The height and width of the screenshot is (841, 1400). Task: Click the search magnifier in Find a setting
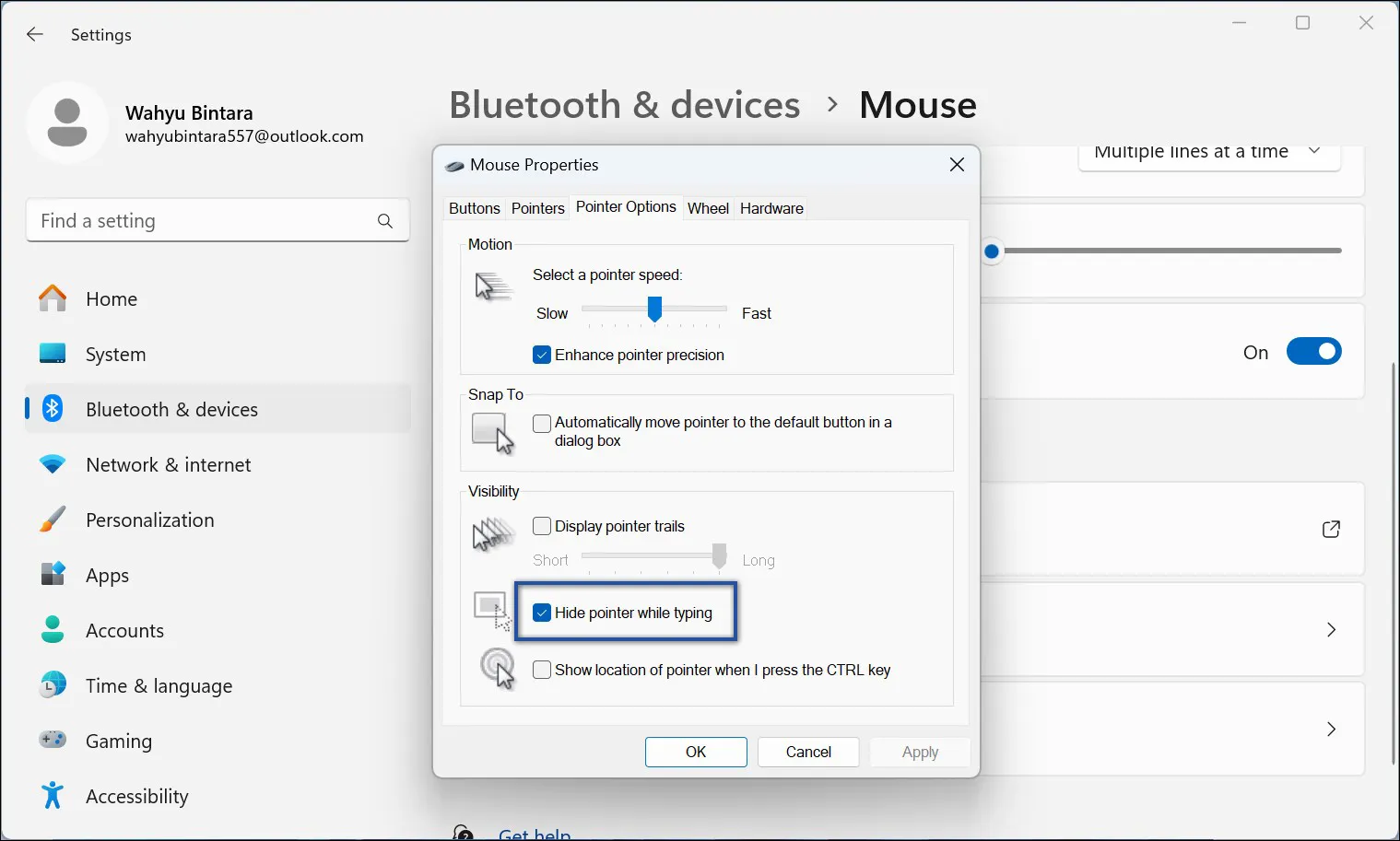click(x=384, y=220)
